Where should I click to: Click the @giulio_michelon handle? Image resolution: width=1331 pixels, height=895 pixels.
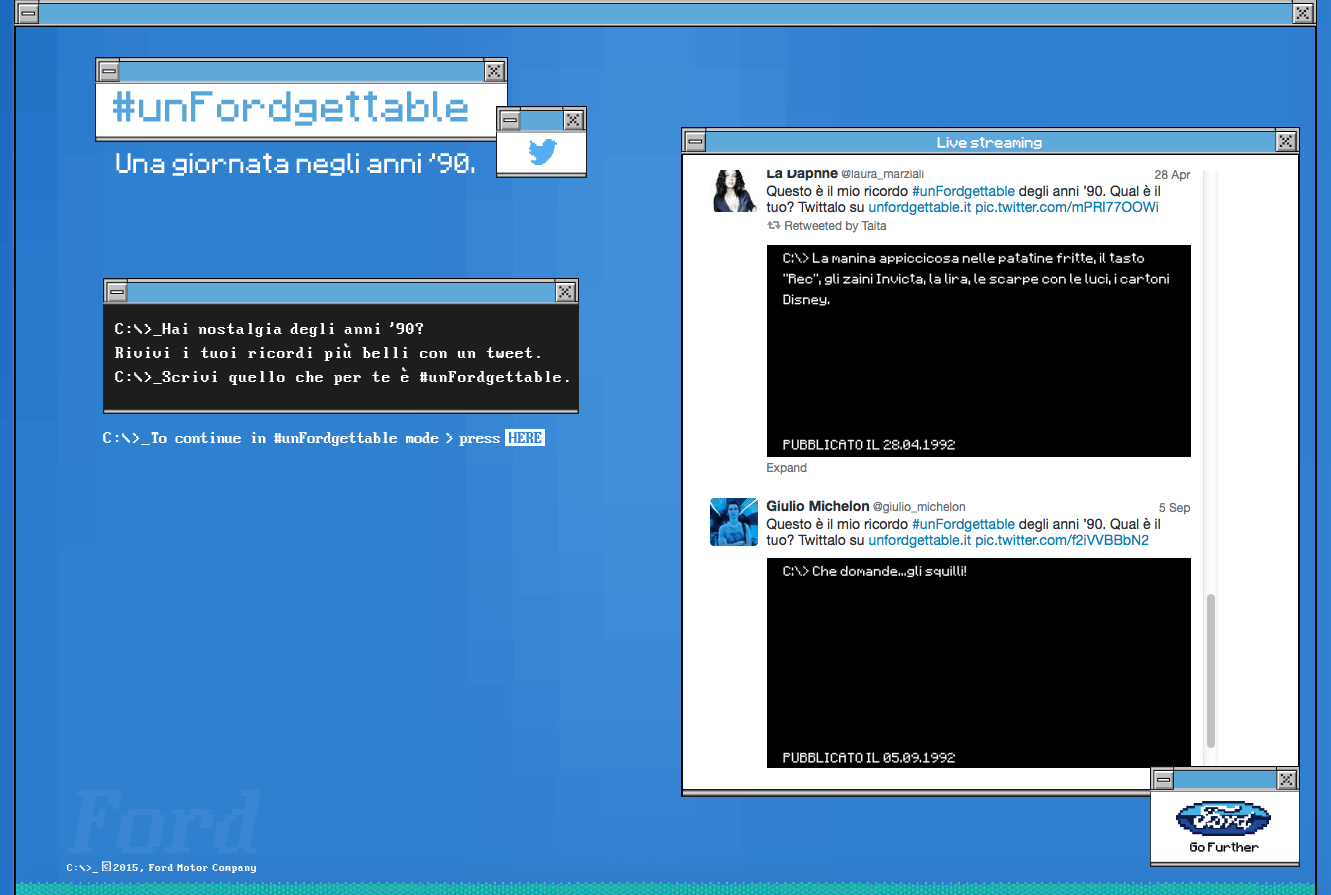pos(919,507)
